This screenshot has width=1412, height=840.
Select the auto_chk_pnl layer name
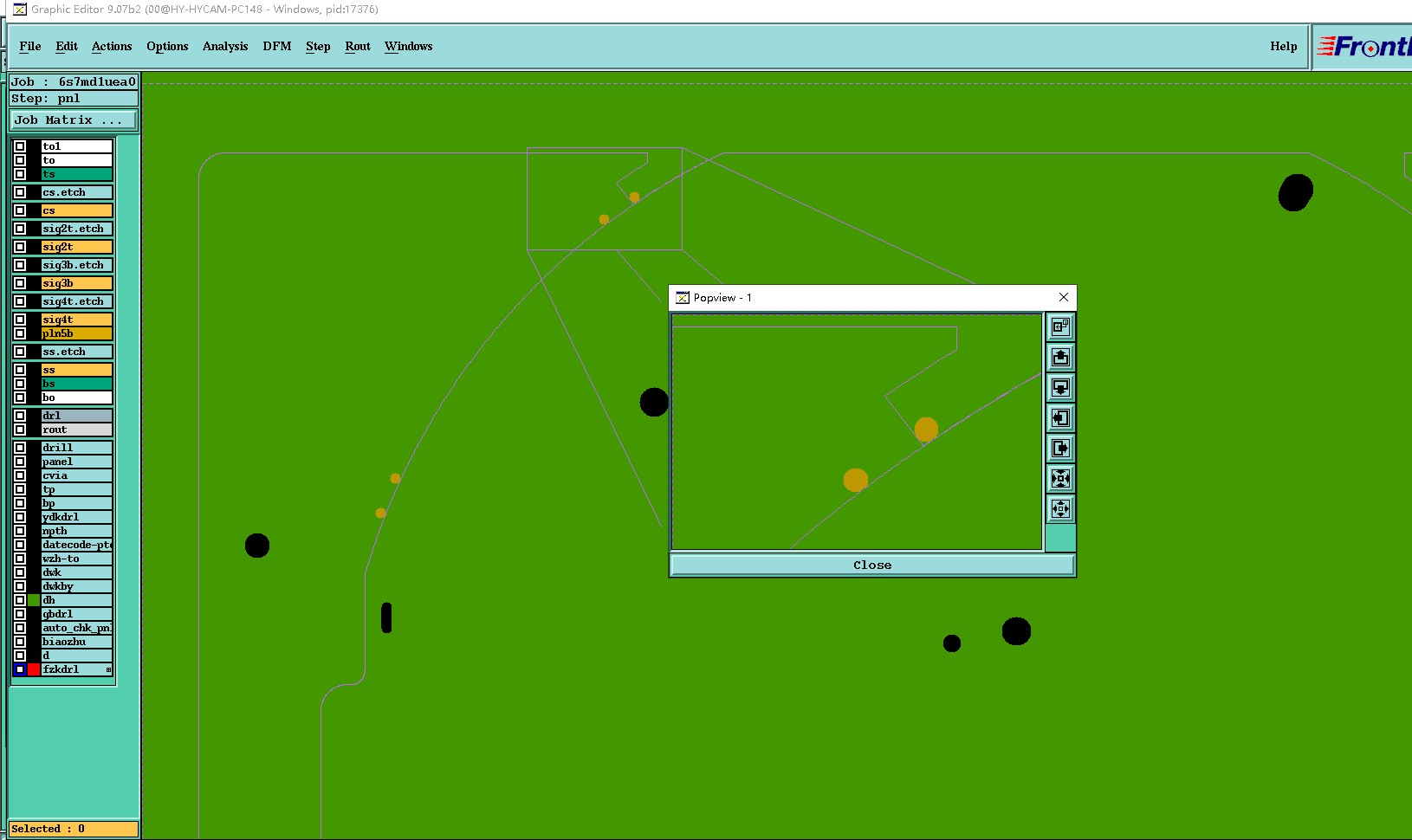click(77, 628)
